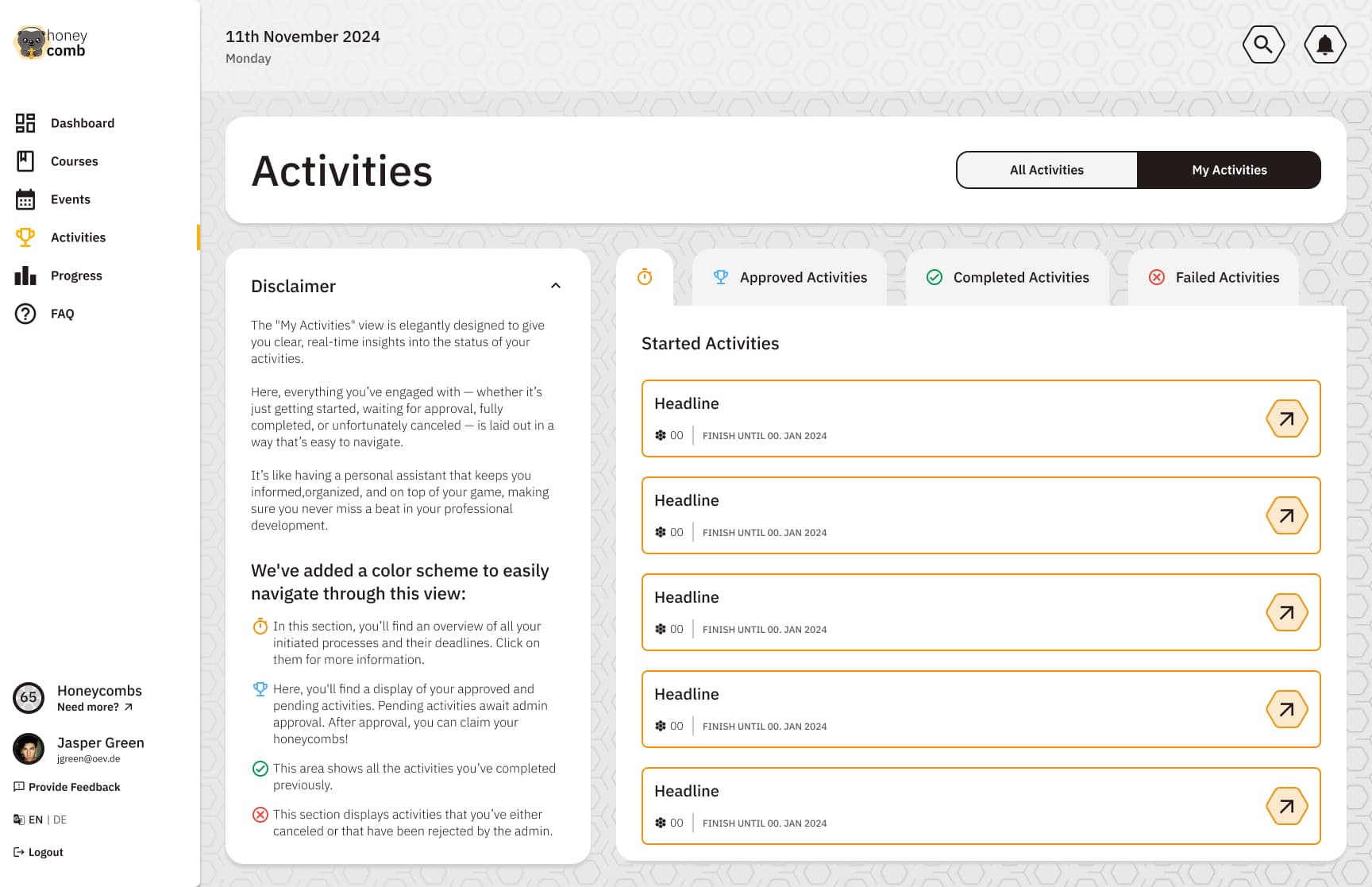Open the third Headline activity arrow icon
Viewport: 1372px width, 887px height.
coord(1286,612)
